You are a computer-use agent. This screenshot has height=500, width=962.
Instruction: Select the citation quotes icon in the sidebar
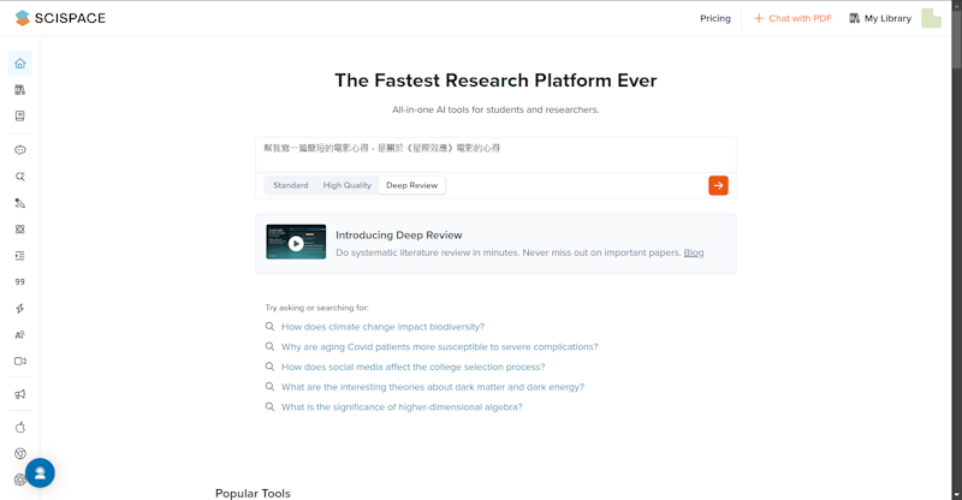click(x=20, y=282)
